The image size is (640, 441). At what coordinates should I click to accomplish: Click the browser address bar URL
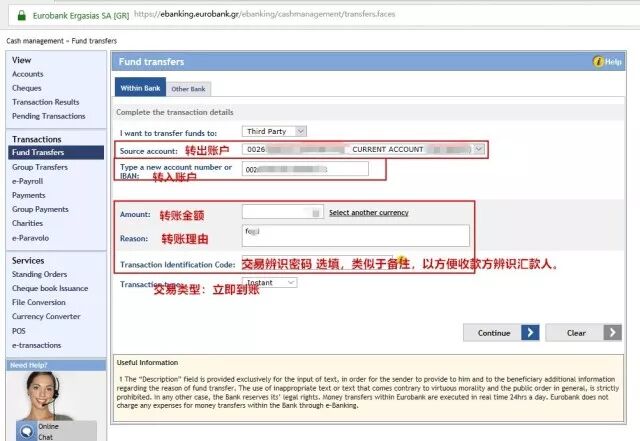(264, 14)
